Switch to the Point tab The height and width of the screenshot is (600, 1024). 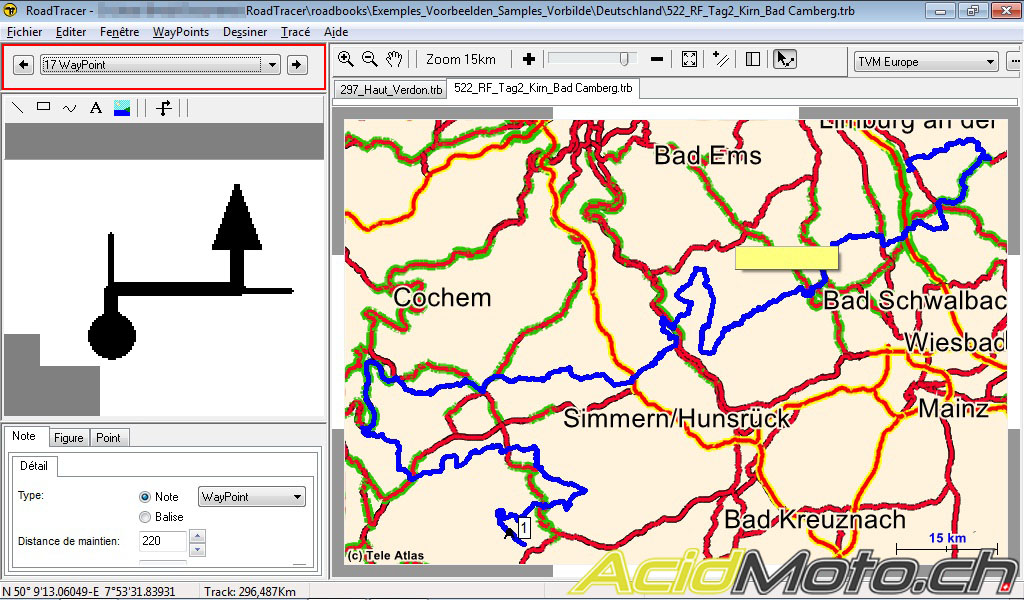(108, 438)
